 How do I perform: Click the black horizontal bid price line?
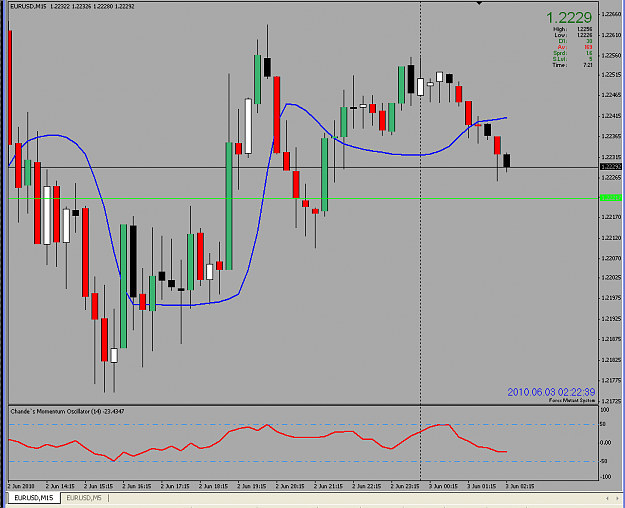(303, 167)
